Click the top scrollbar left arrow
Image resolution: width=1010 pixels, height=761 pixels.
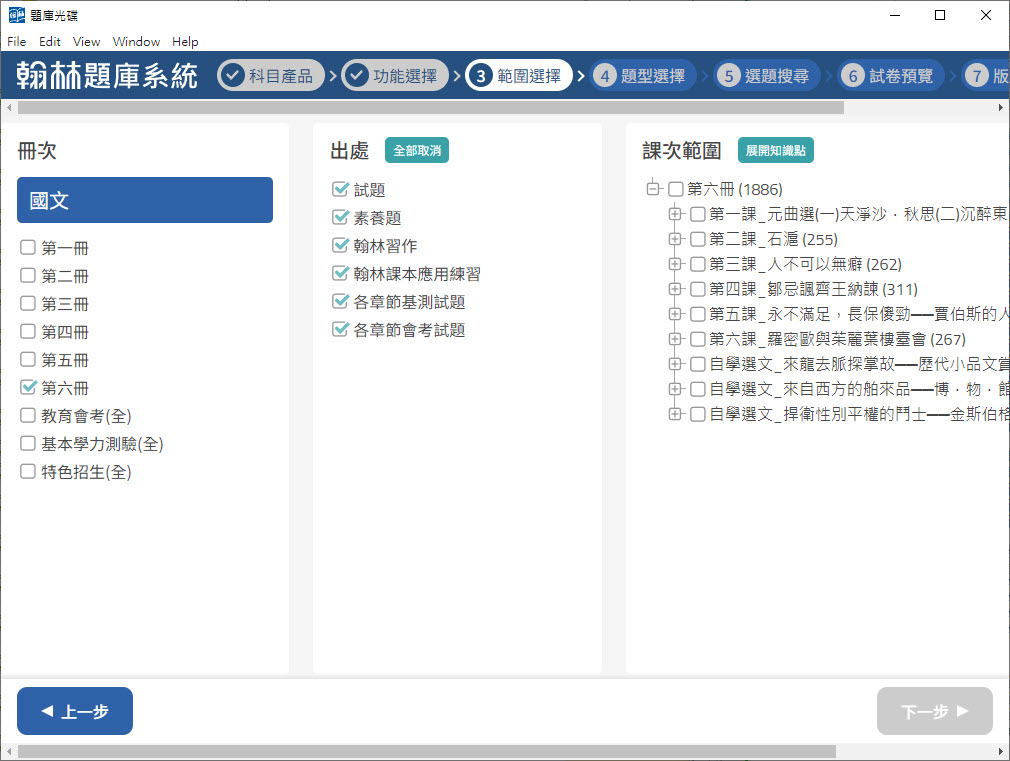9,108
